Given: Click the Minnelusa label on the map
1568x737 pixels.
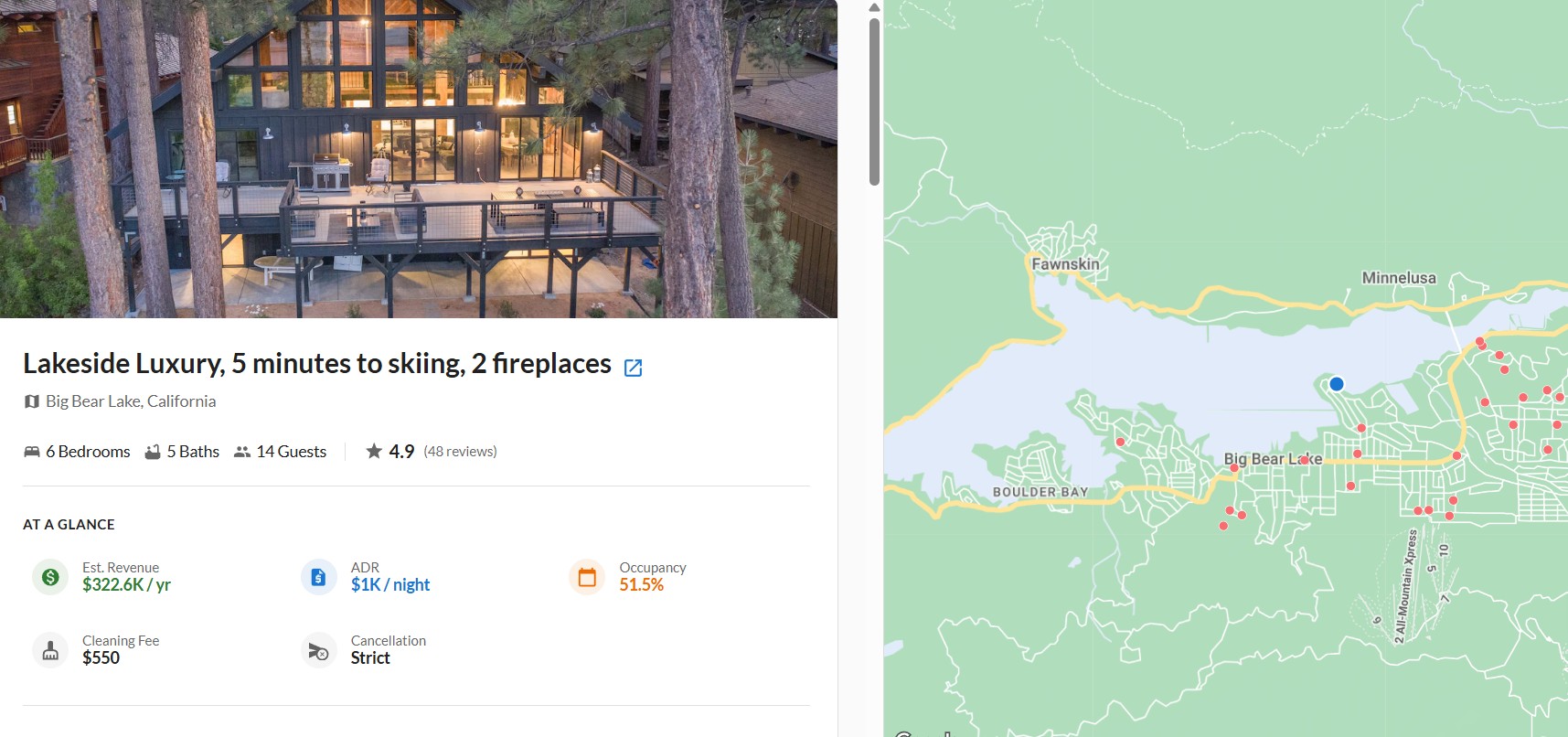Looking at the screenshot, I should coord(1398,278).
